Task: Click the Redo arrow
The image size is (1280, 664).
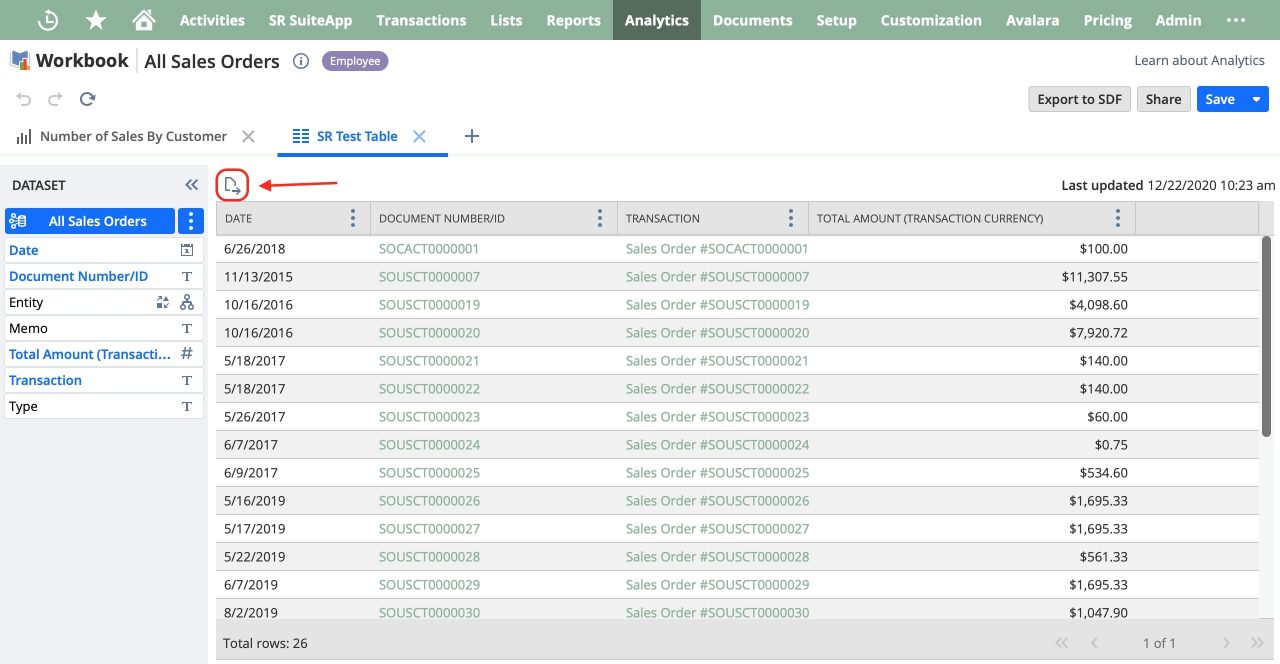Action: coord(55,99)
